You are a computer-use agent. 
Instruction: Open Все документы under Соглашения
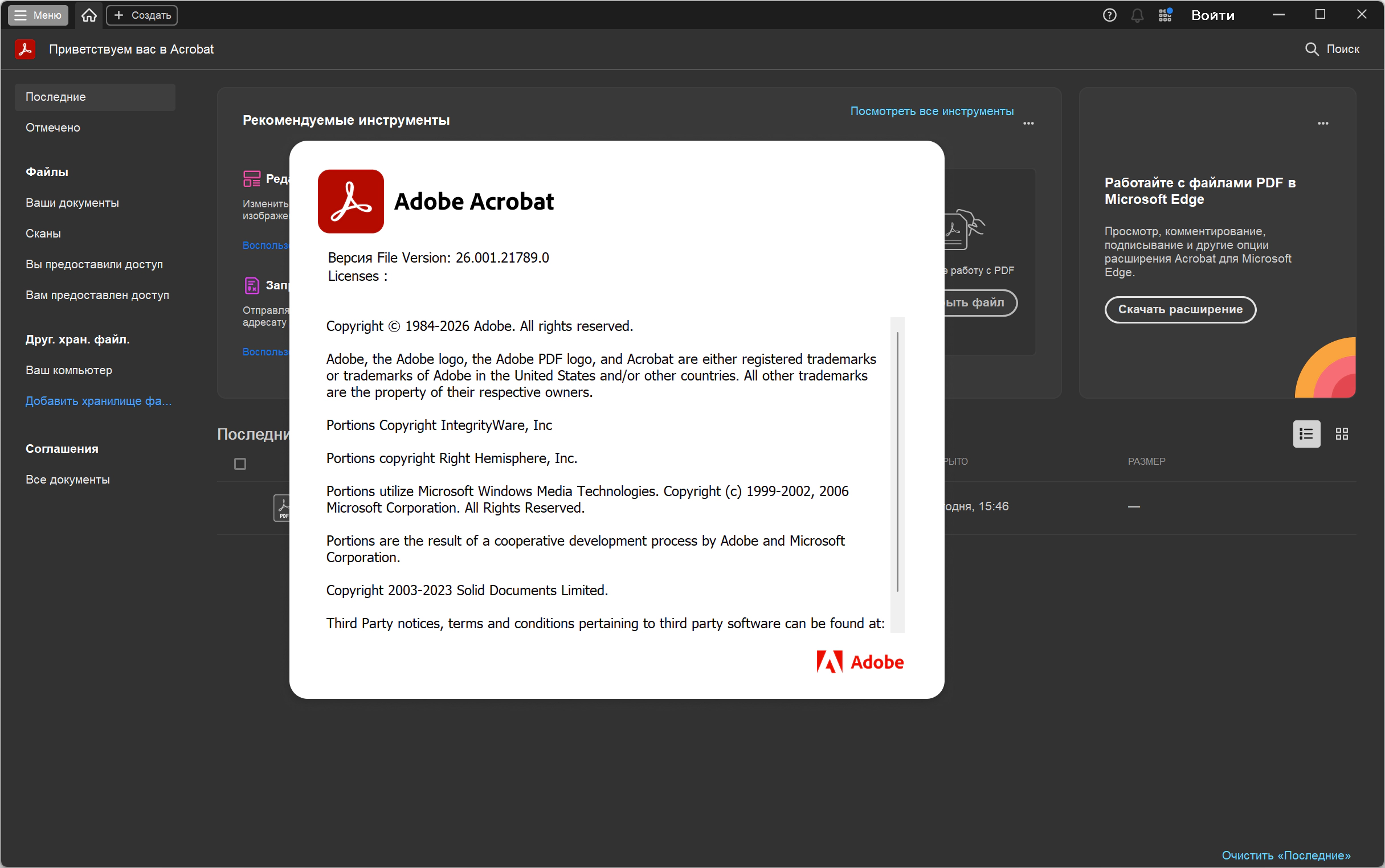[68, 480]
